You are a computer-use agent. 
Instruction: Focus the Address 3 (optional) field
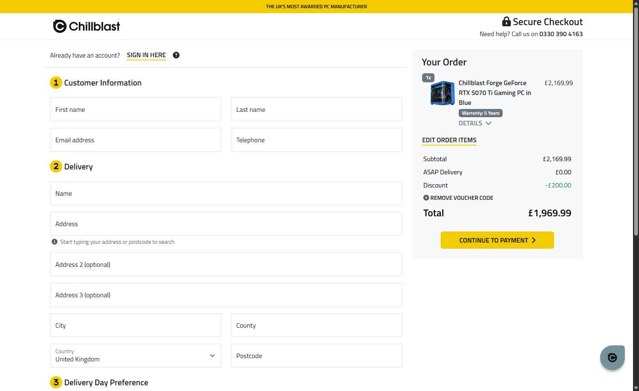pos(226,295)
